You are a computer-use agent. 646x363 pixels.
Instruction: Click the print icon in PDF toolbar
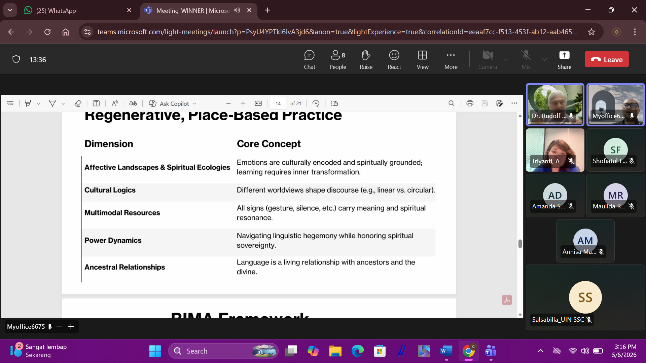[x=469, y=103]
